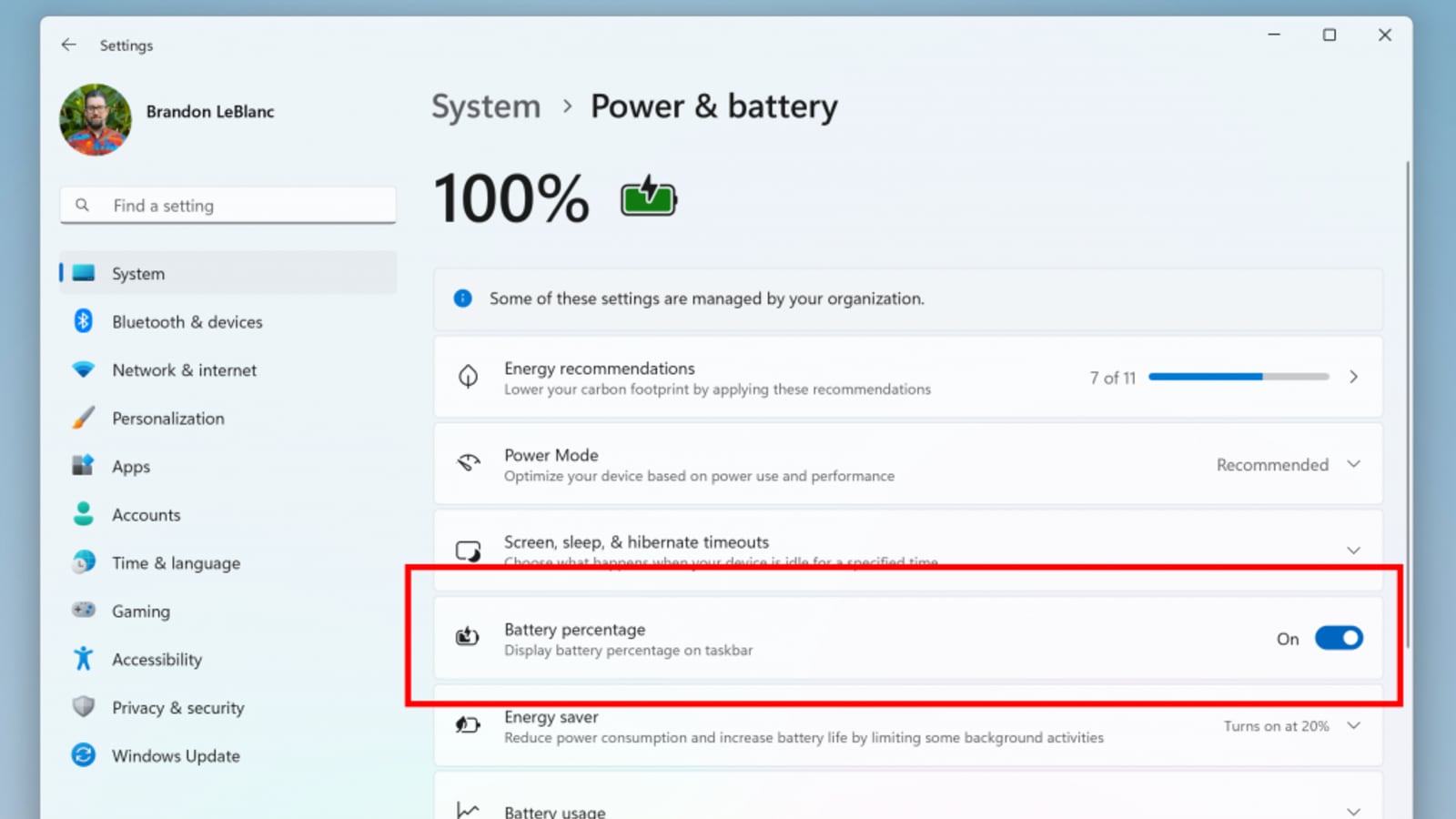The width and height of the screenshot is (1456, 819).
Task: Go to System in the breadcrumb
Action: point(486,106)
